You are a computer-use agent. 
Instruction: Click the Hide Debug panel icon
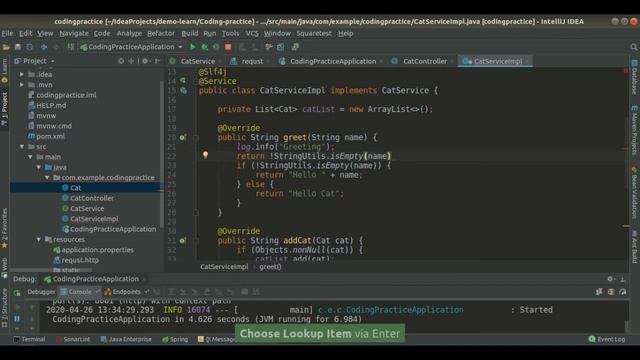(623, 279)
